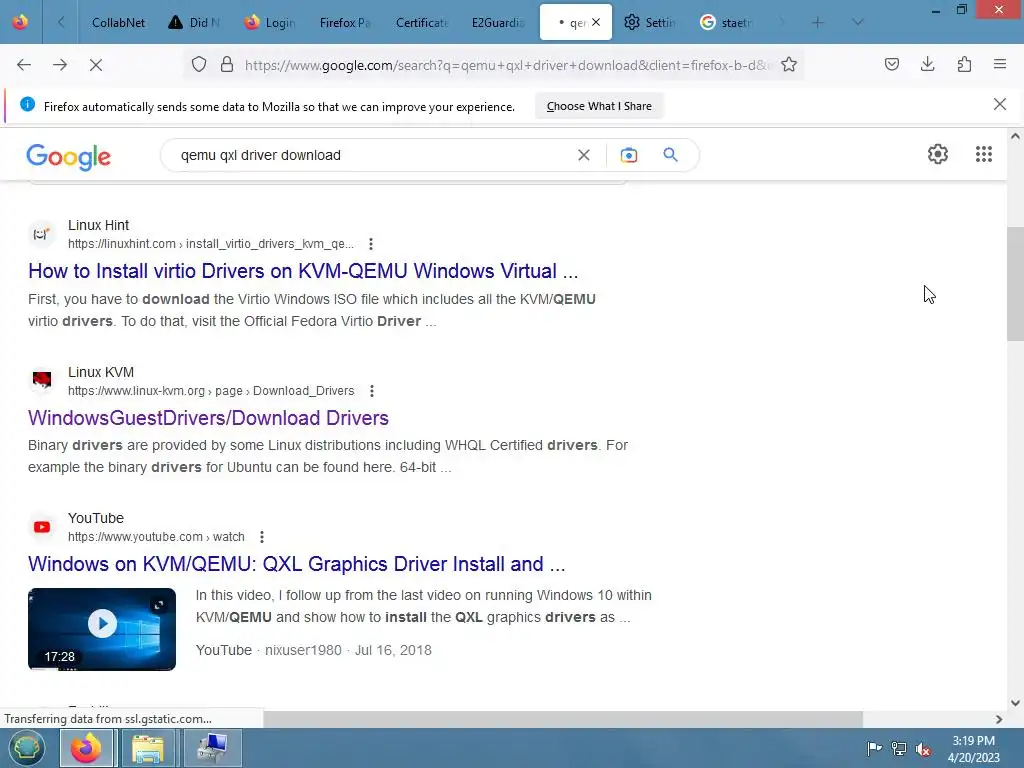1024x768 pixels.
Task: Open the youtube.com watch result URL
Action: (156, 537)
